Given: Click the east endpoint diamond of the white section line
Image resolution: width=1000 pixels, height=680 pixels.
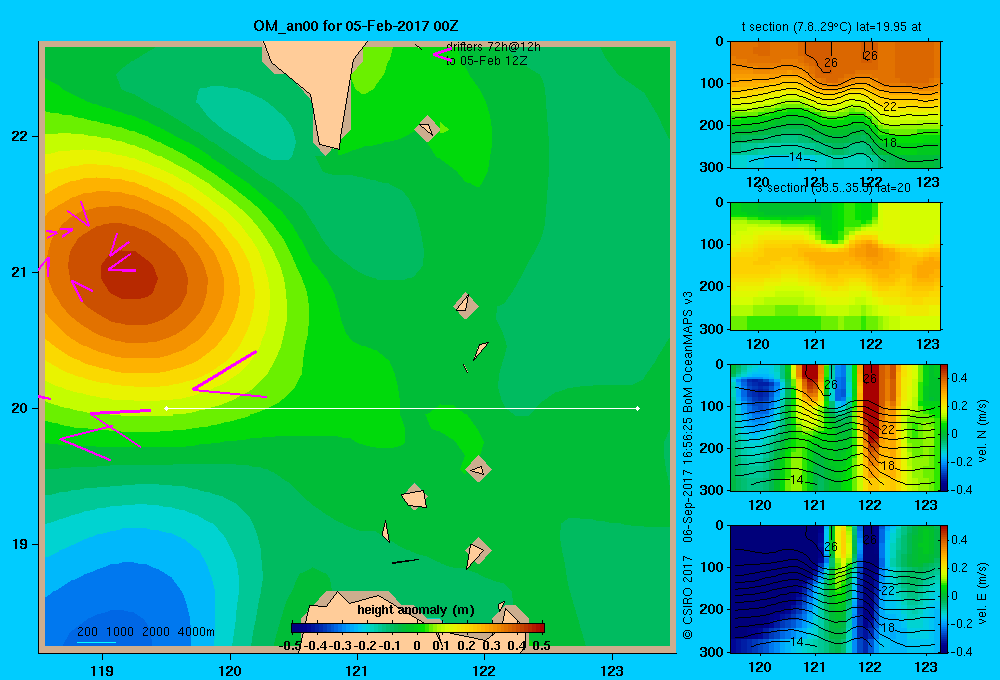Looking at the screenshot, I should coord(638,408).
